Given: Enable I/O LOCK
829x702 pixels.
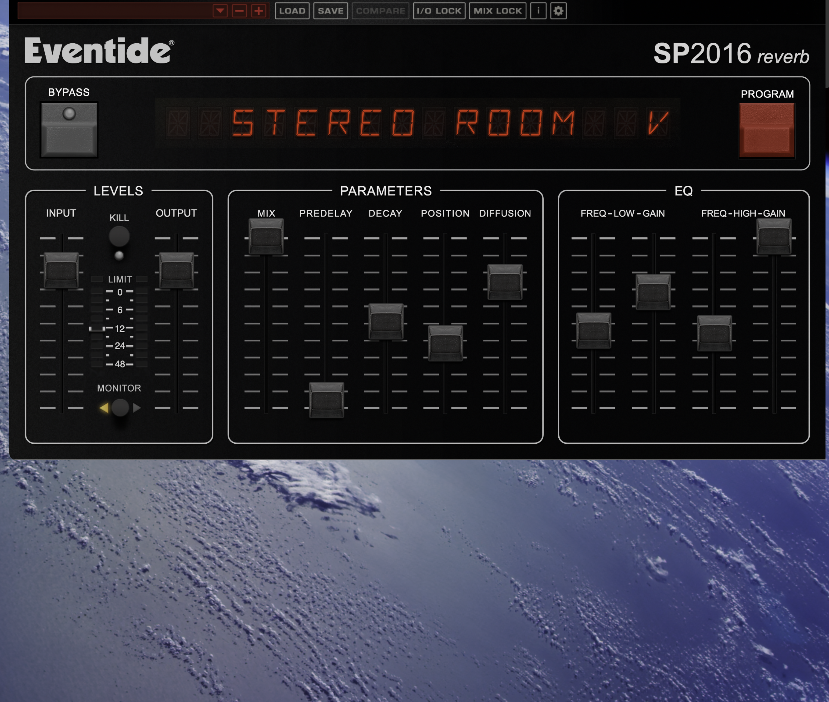Looking at the screenshot, I should point(439,11).
